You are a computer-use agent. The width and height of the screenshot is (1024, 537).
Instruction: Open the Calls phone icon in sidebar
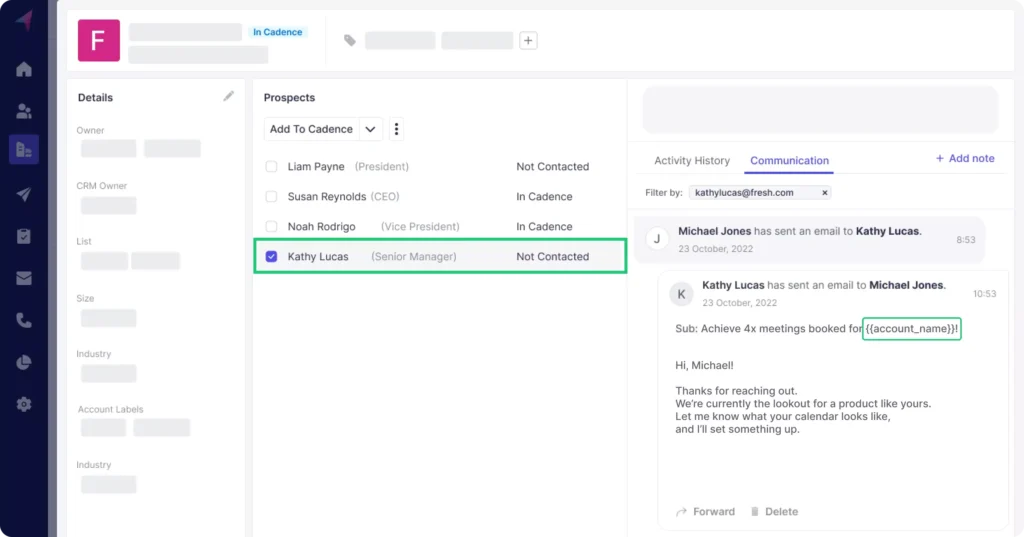(24, 320)
